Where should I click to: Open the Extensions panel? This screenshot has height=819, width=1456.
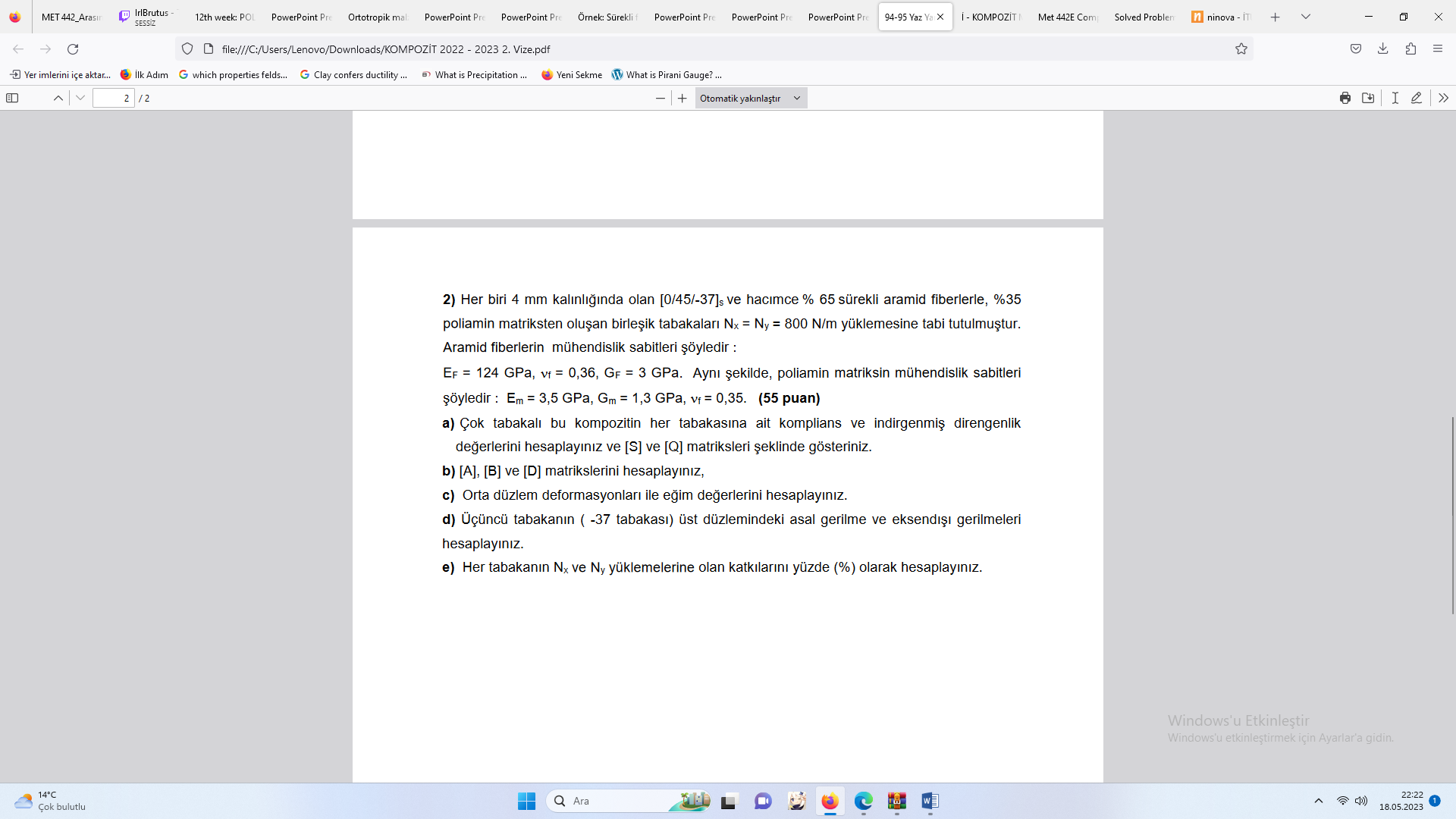pos(1411,49)
